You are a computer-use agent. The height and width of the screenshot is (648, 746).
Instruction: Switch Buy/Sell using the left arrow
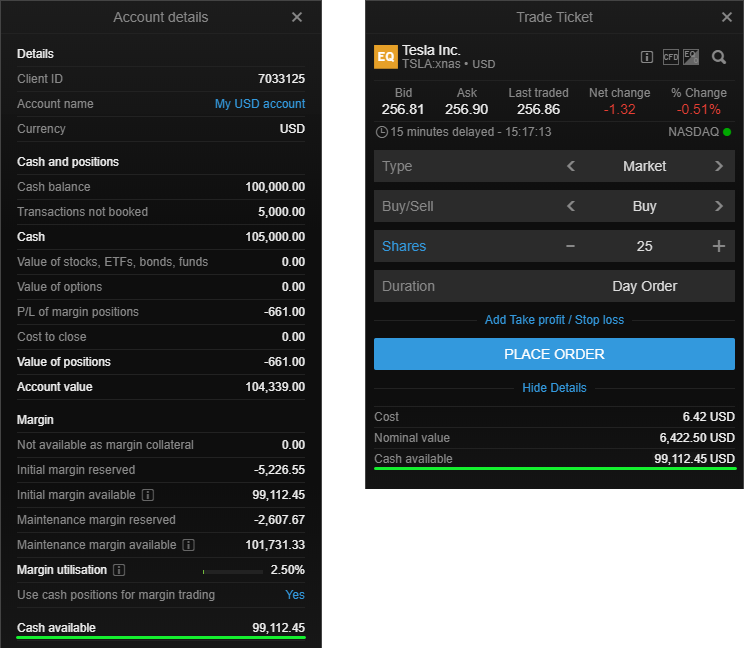click(x=571, y=206)
